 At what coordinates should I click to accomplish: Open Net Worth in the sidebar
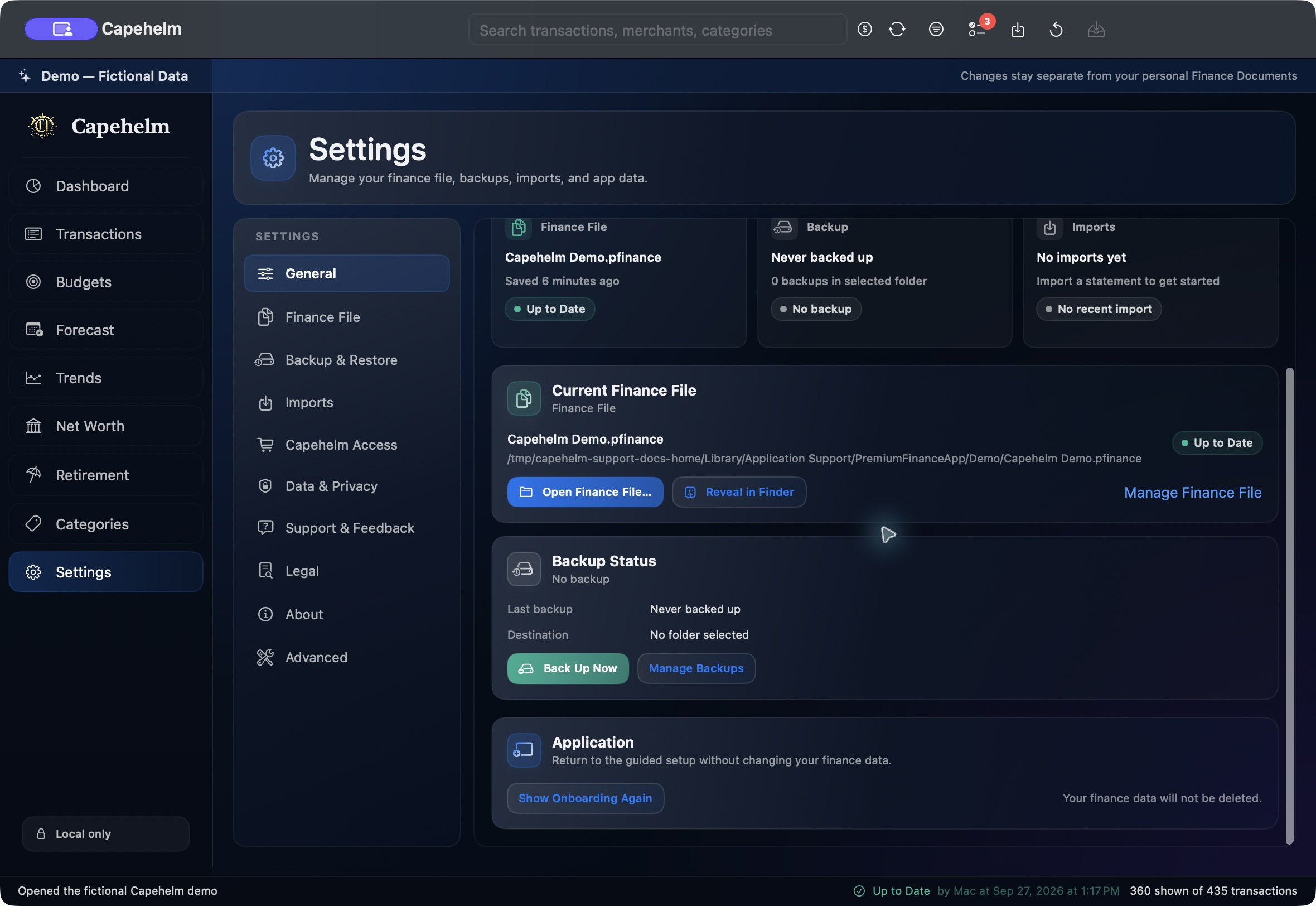[106, 426]
